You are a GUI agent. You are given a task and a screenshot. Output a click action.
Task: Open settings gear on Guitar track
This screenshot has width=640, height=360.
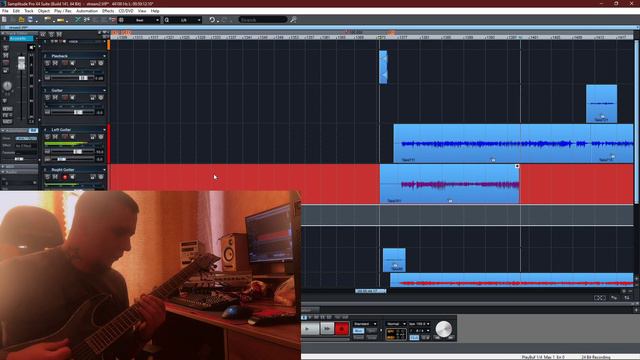(100, 98)
